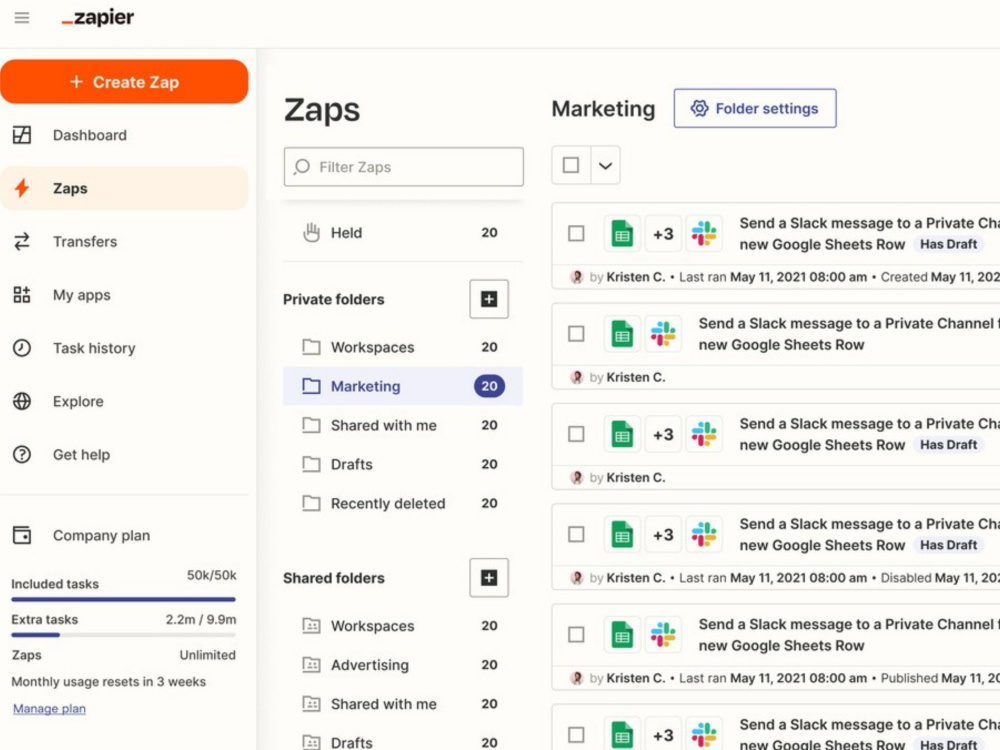Click the Create Zap button
The width and height of the screenshot is (1000, 750).
pyautogui.click(x=124, y=82)
